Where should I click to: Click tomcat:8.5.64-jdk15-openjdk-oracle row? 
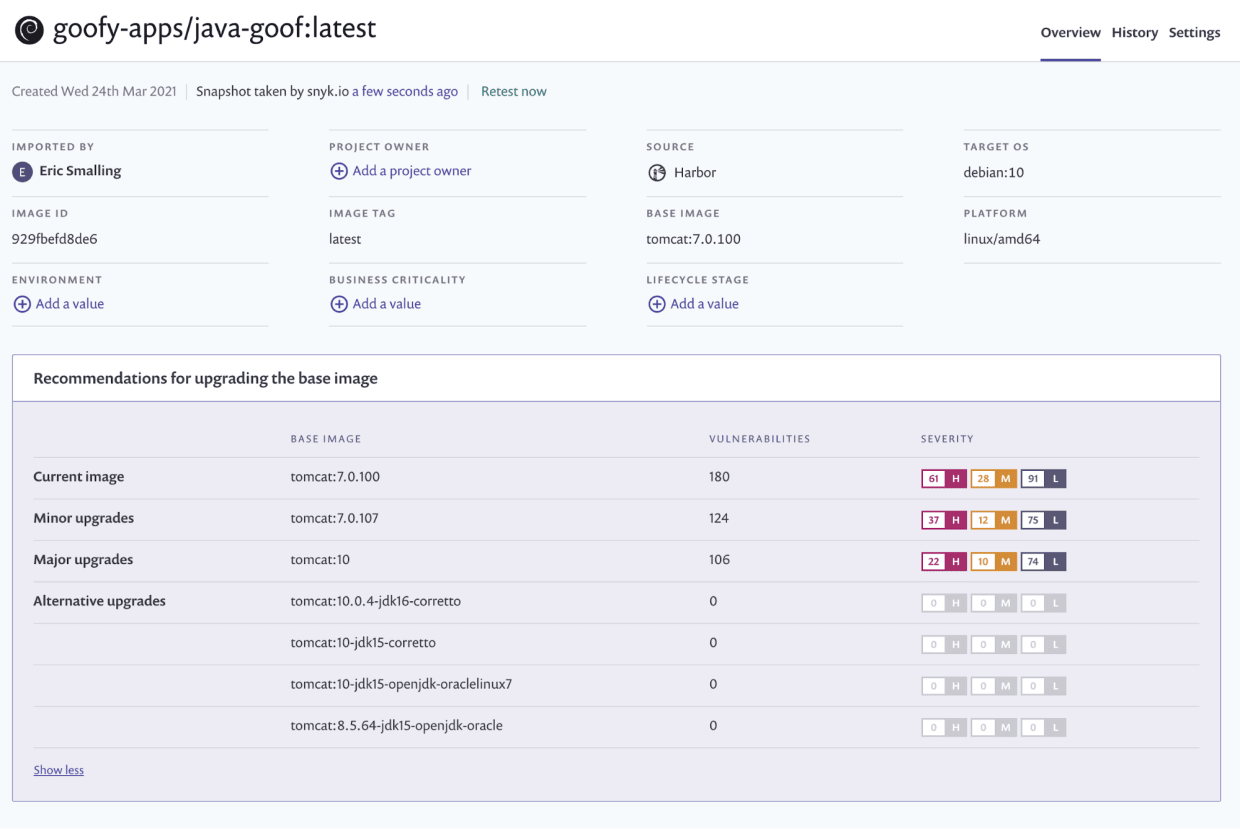click(x=397, y=726)
